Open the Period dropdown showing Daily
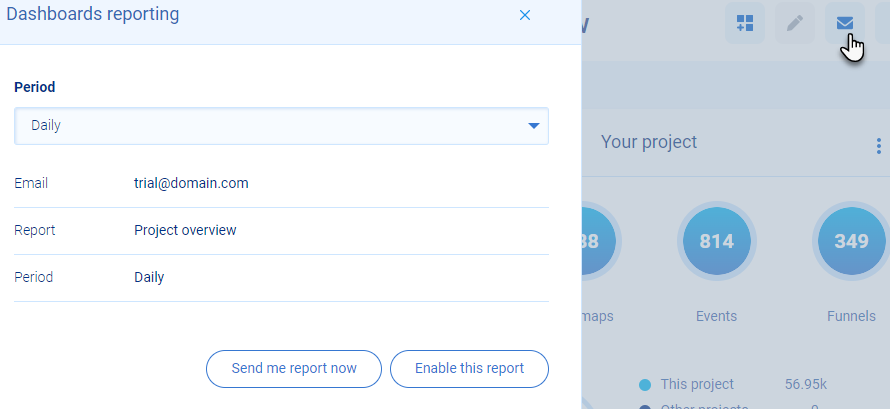 pyautogui.click(x=281, y=125)
